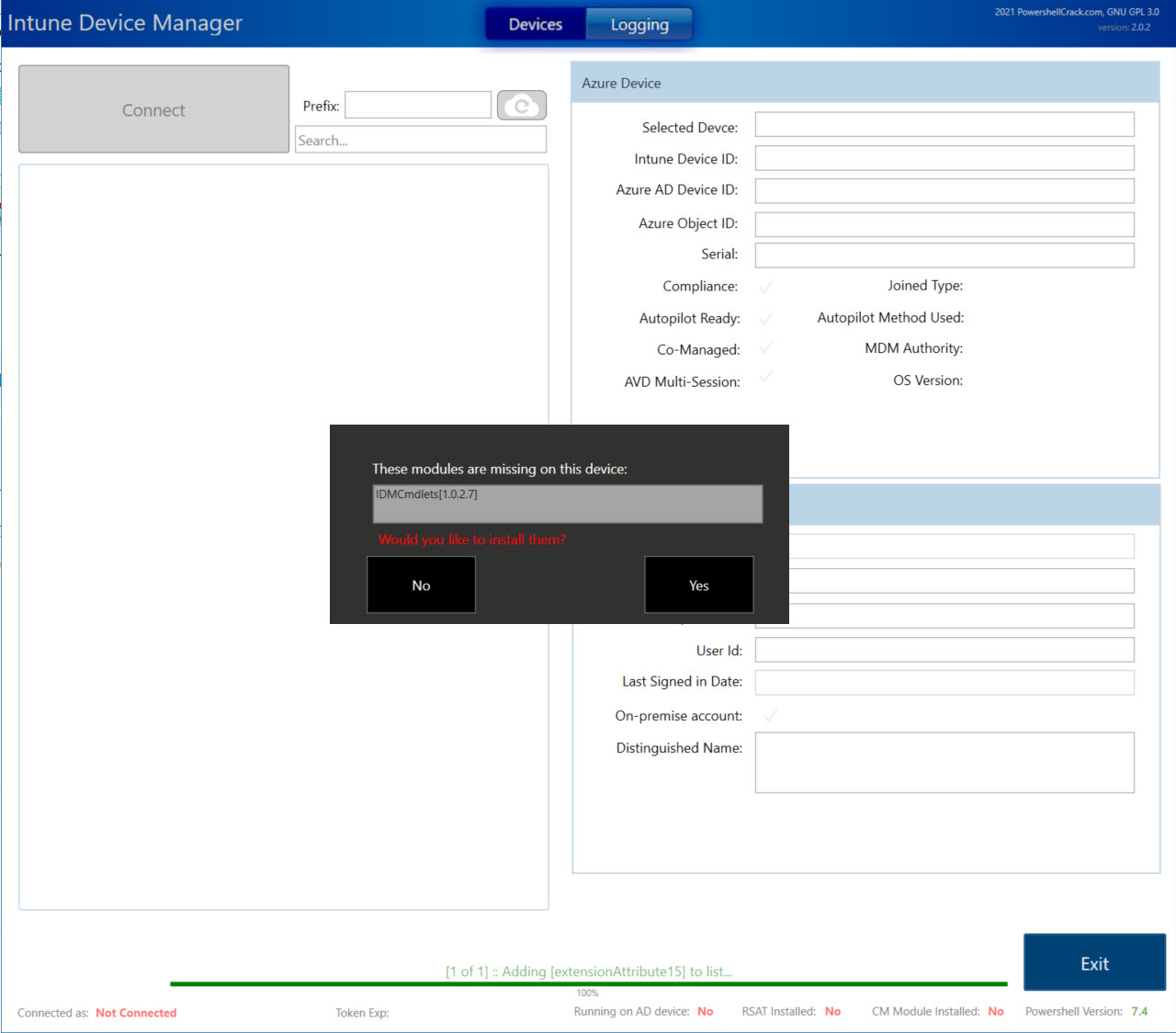Click the 'Autopilot Method Used:' label

[890, 317]
